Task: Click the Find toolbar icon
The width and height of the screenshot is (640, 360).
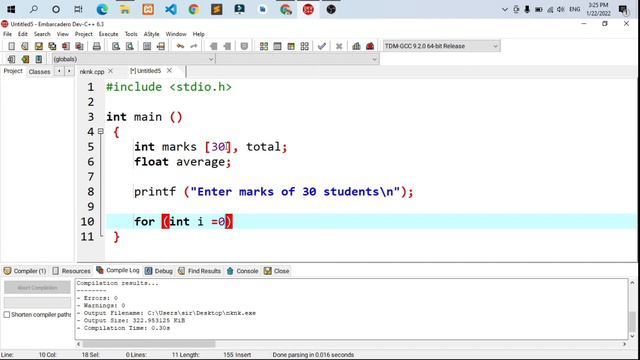Action: 116,46
